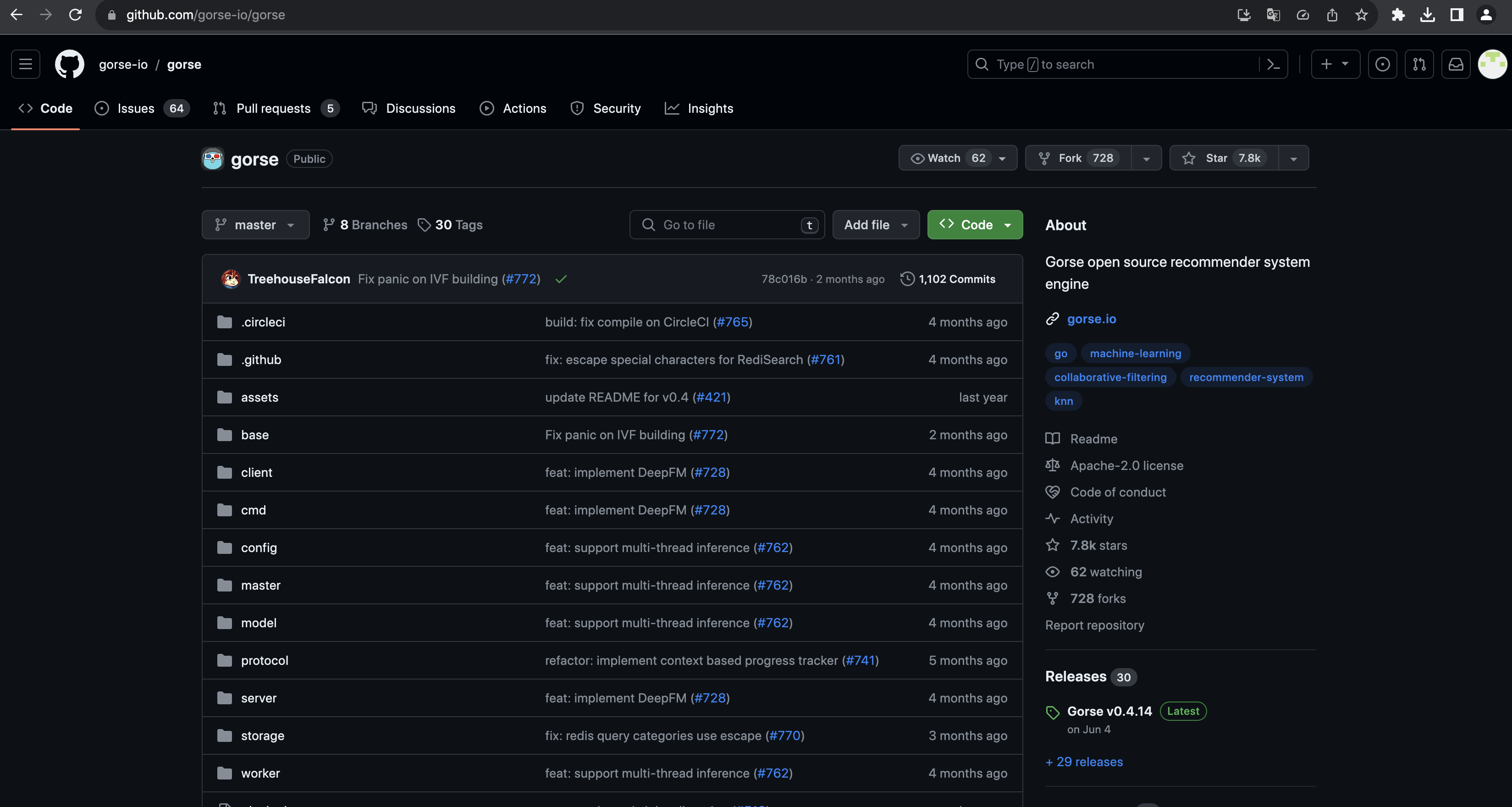
Task: Open commit 78c016b hash link
Action: pos(784,279)
